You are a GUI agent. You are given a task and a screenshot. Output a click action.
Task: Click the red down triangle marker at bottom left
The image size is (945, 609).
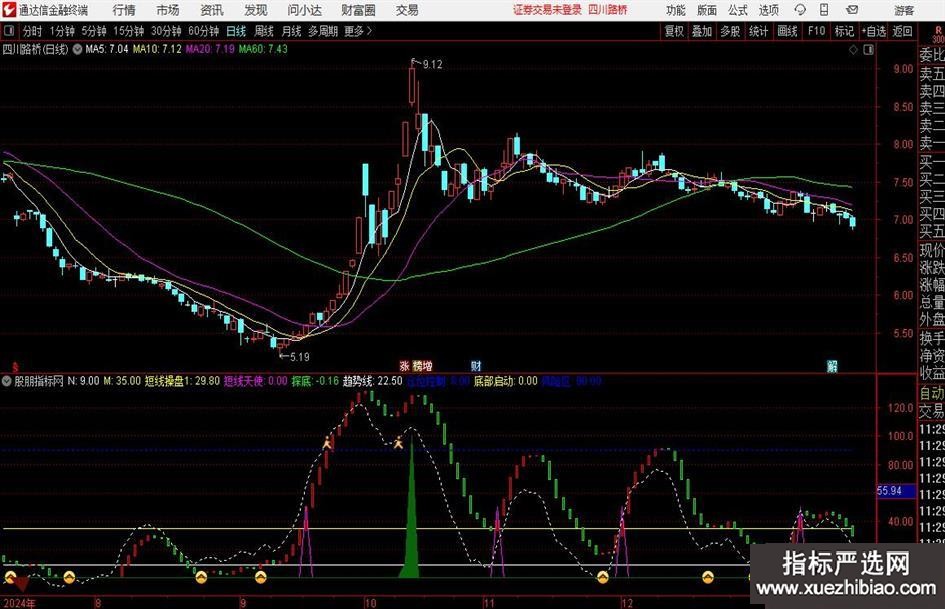(x=22, y=583)
